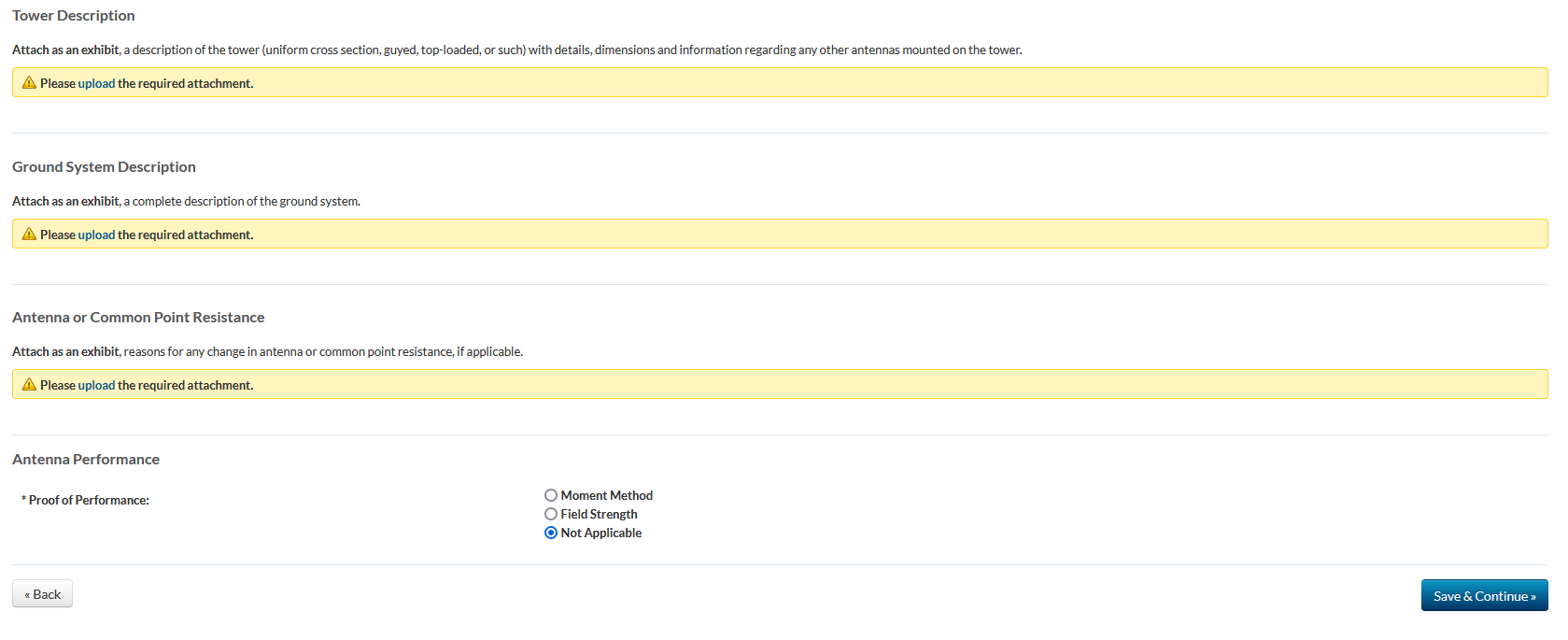Click the complete ground system description text
Viewport: 1568px width, 640px height.
[241, 202]
